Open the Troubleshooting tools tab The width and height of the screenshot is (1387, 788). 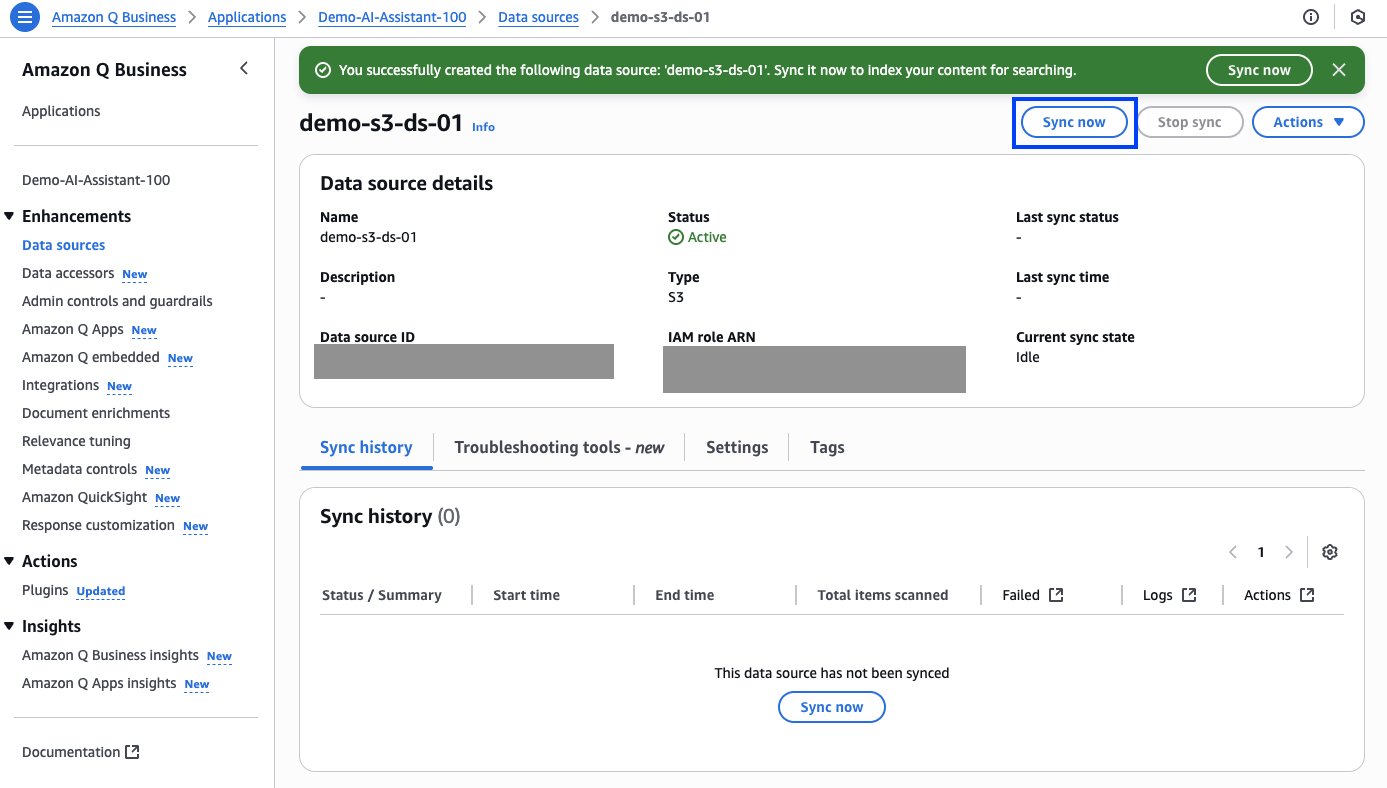point(559,447)
